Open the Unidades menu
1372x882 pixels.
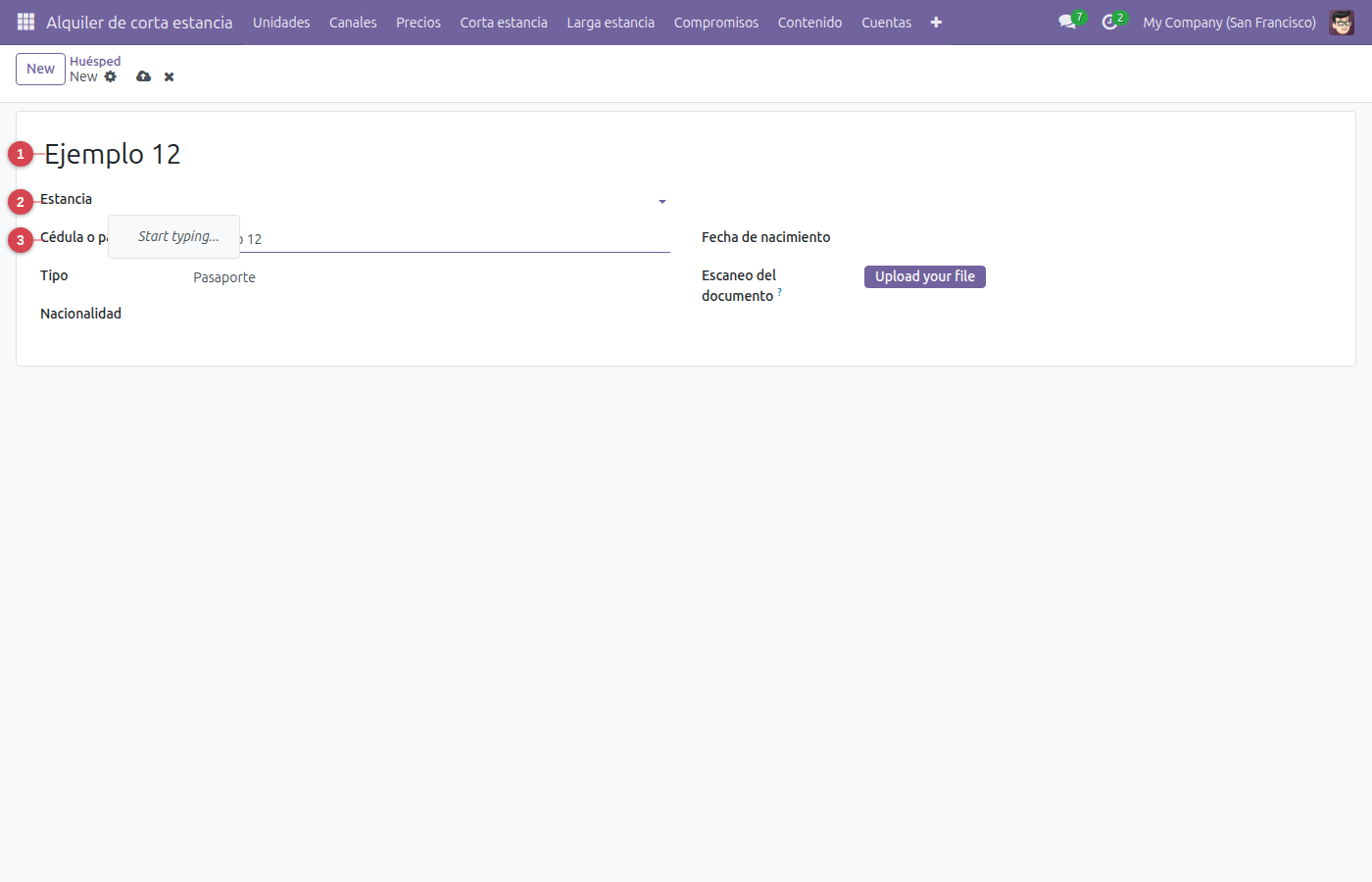point(281,22)
